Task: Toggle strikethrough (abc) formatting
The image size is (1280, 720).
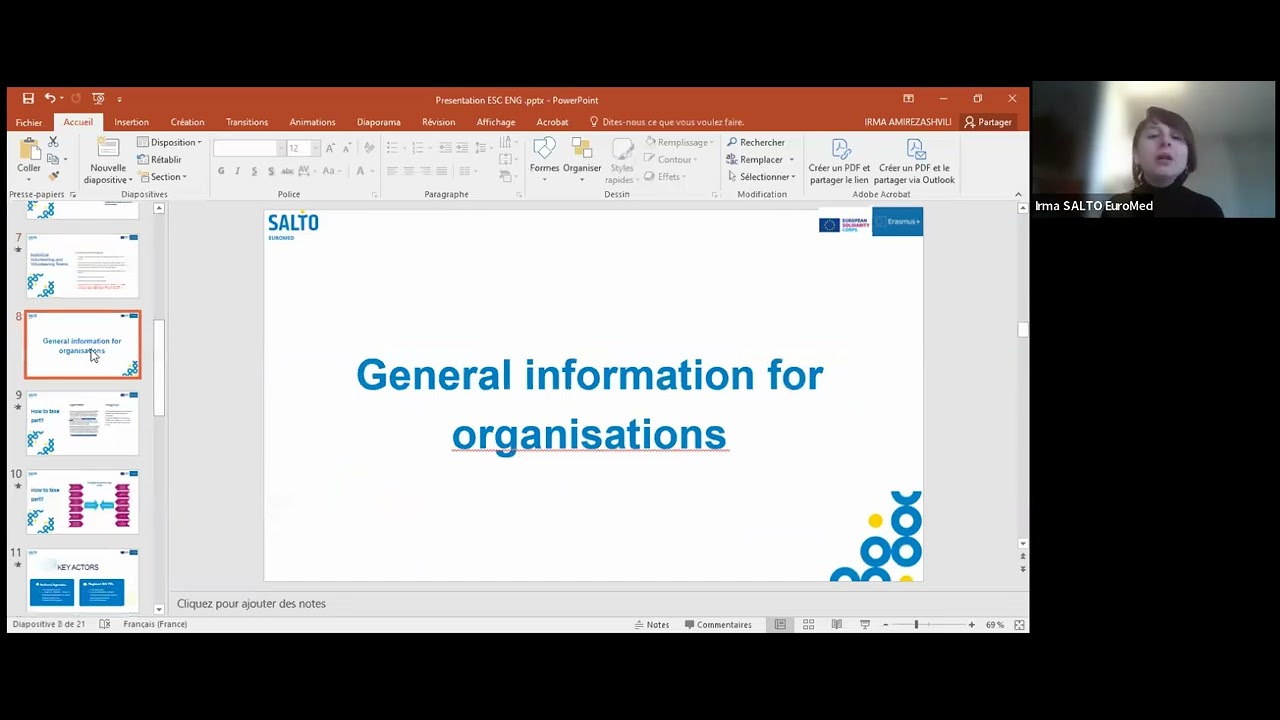Action: pyautogui.click(x=287, y=171)
